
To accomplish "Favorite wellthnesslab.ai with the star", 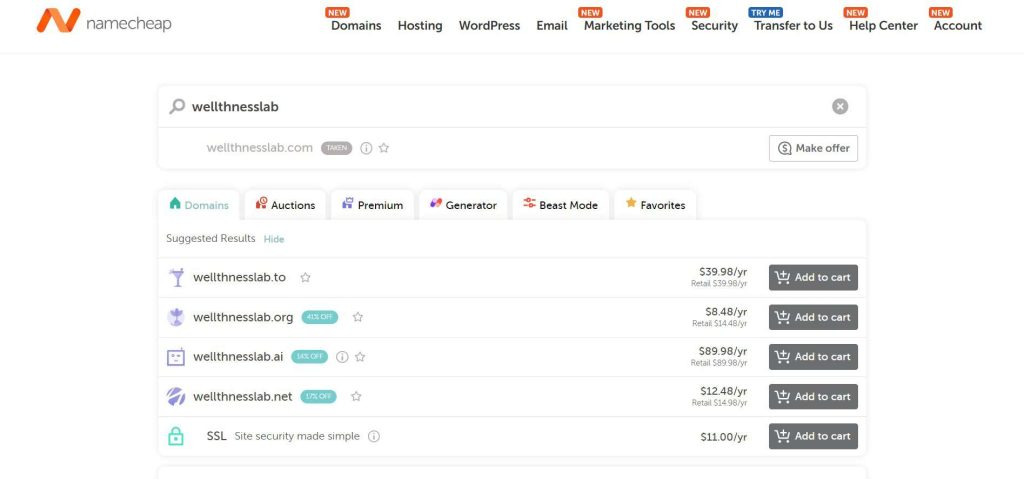I will 360,357.
